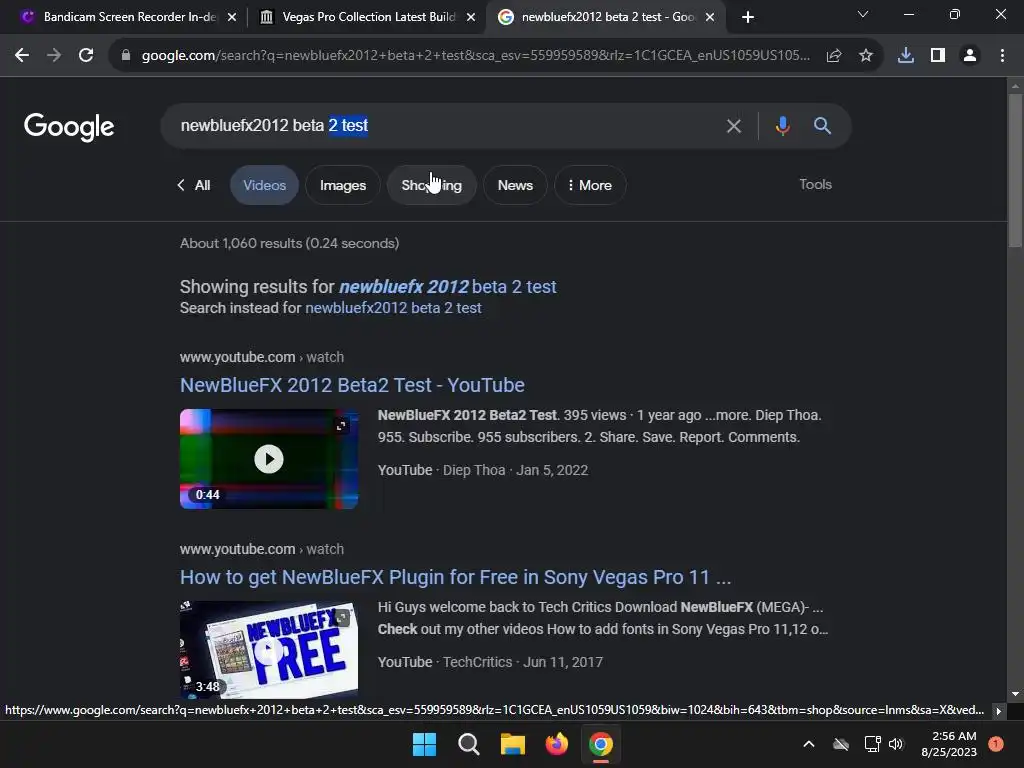Select the Videos filter chip
Image resolution: width=1024 pixels, height=768 pixels.
click(x=264, y=185)
